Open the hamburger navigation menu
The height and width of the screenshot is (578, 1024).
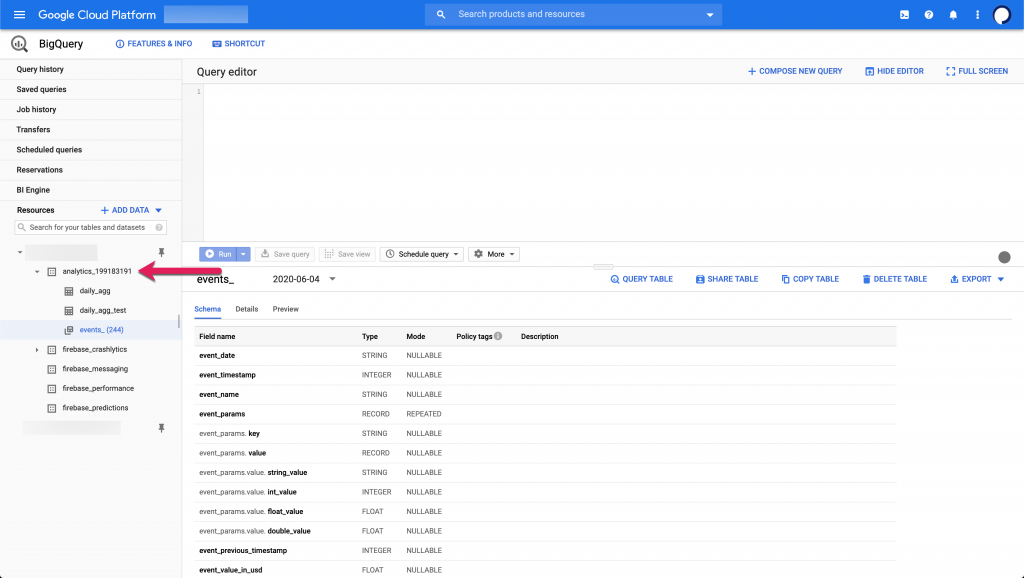[x=19, y=15]
